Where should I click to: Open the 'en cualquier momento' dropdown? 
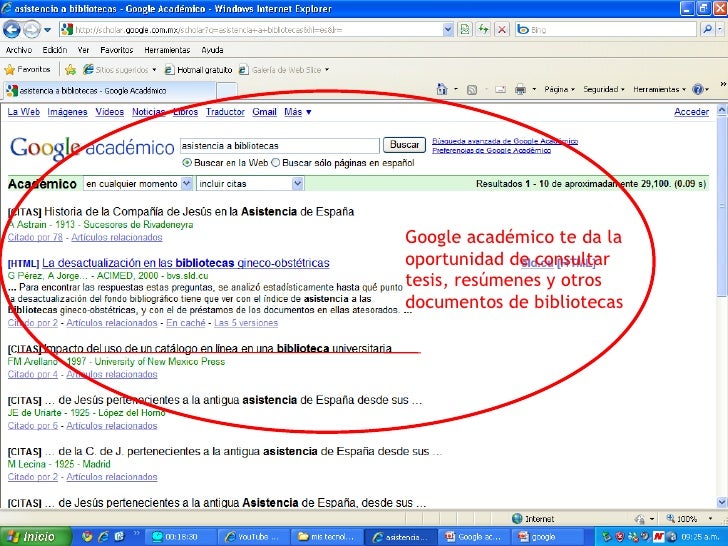[x=138, y=184]
